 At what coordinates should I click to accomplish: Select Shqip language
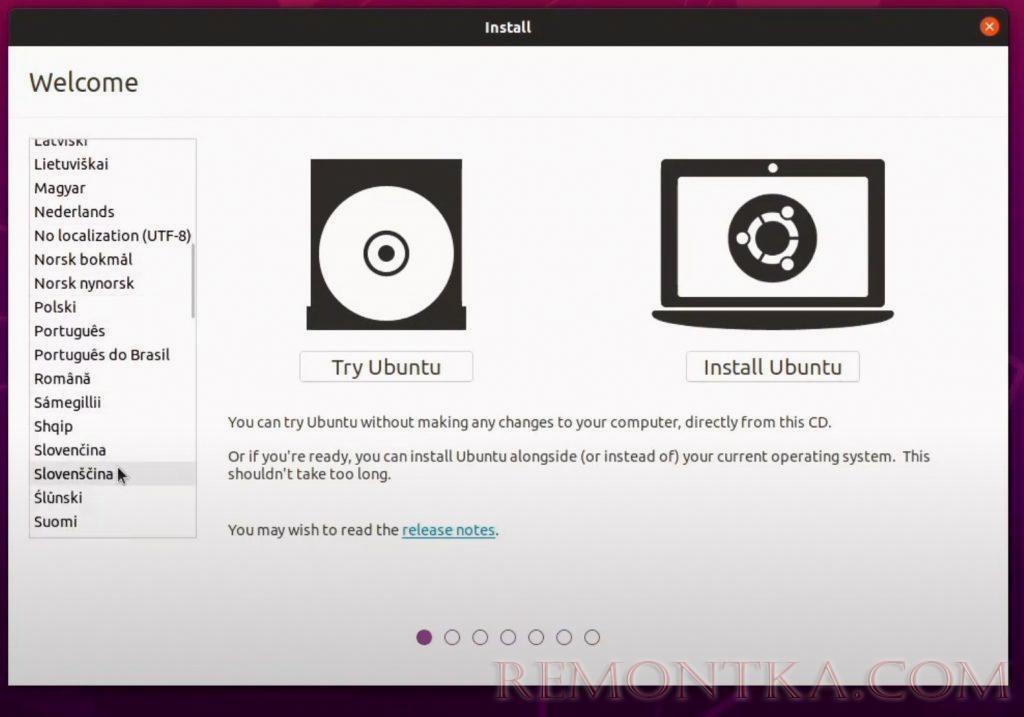click(112, 426)
